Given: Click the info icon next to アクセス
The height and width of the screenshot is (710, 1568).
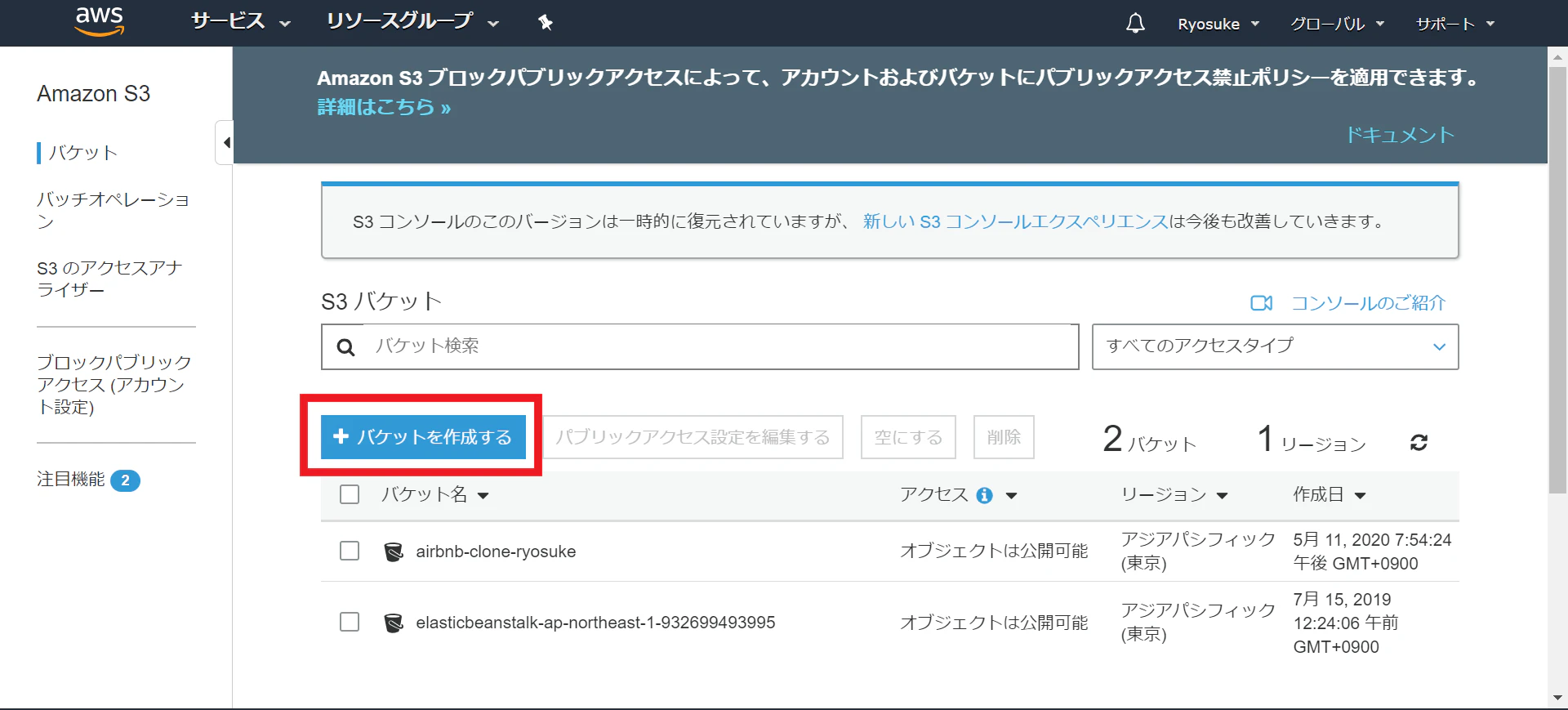Looking at the screenshot, I should click(x=985, y=495).
